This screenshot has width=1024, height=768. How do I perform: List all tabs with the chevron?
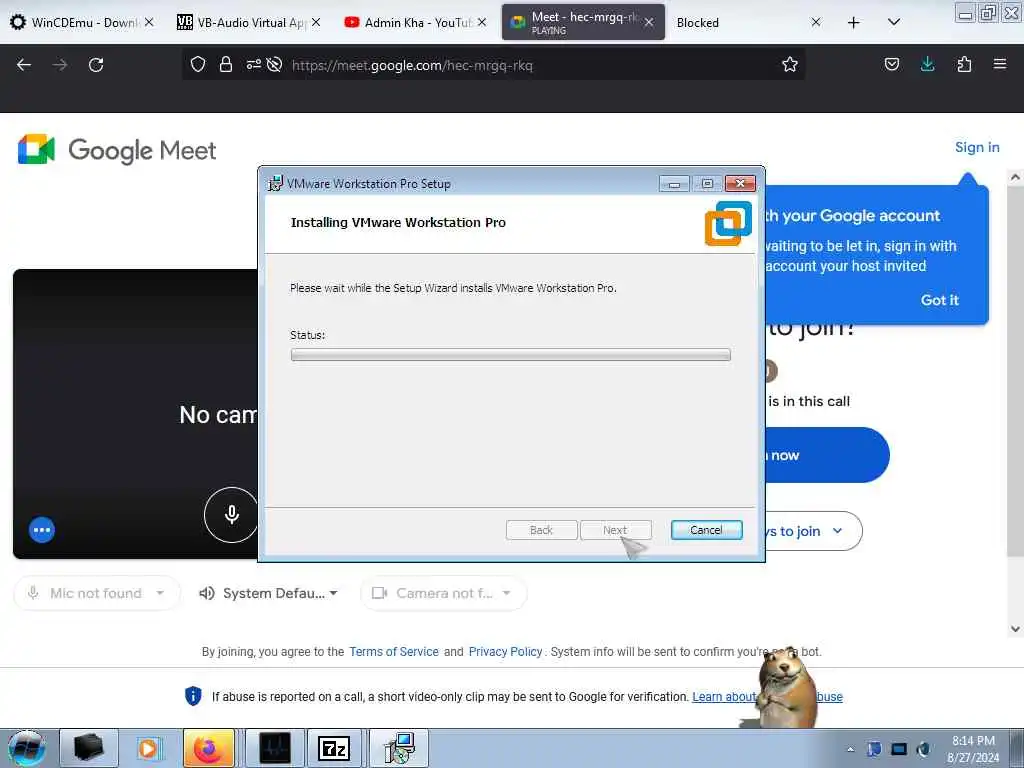[894, 22]
